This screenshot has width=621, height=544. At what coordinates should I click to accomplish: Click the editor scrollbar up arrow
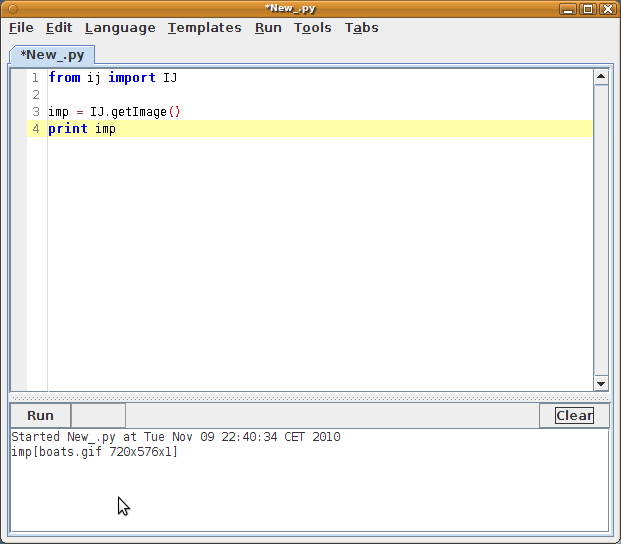[601, 76]
